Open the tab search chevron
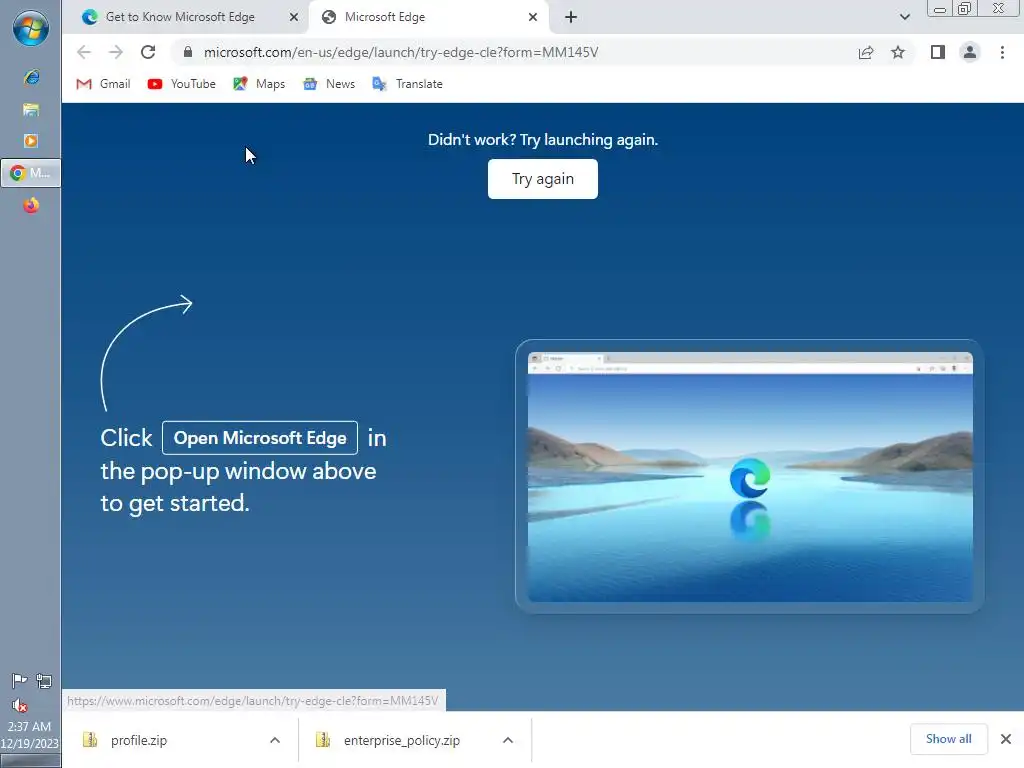This screenshot has height=768, width=1024. [904, 17]
